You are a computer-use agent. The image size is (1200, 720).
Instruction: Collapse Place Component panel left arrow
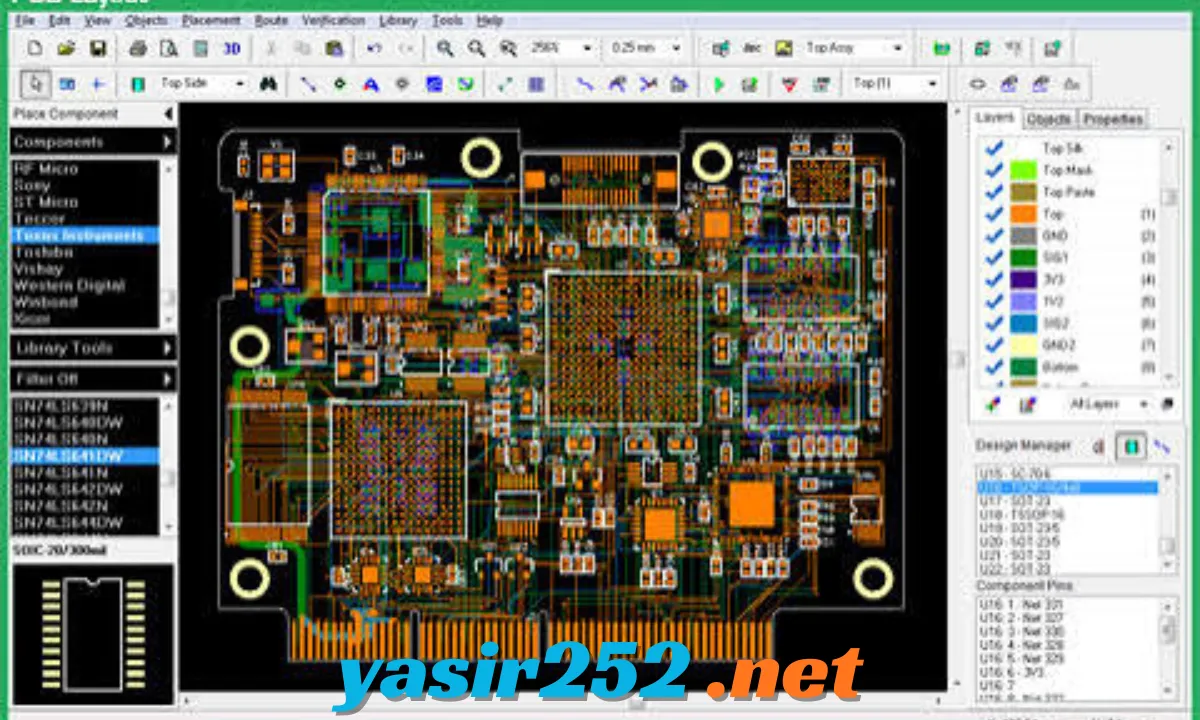pos(168,114)
